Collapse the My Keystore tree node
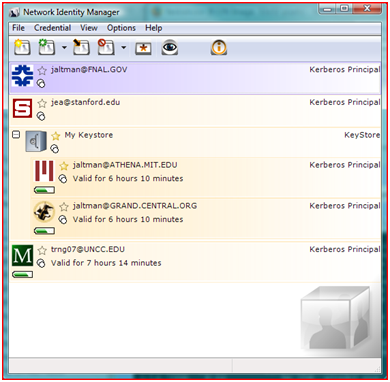Screen dimensions: 390x382 click(16, 134)
